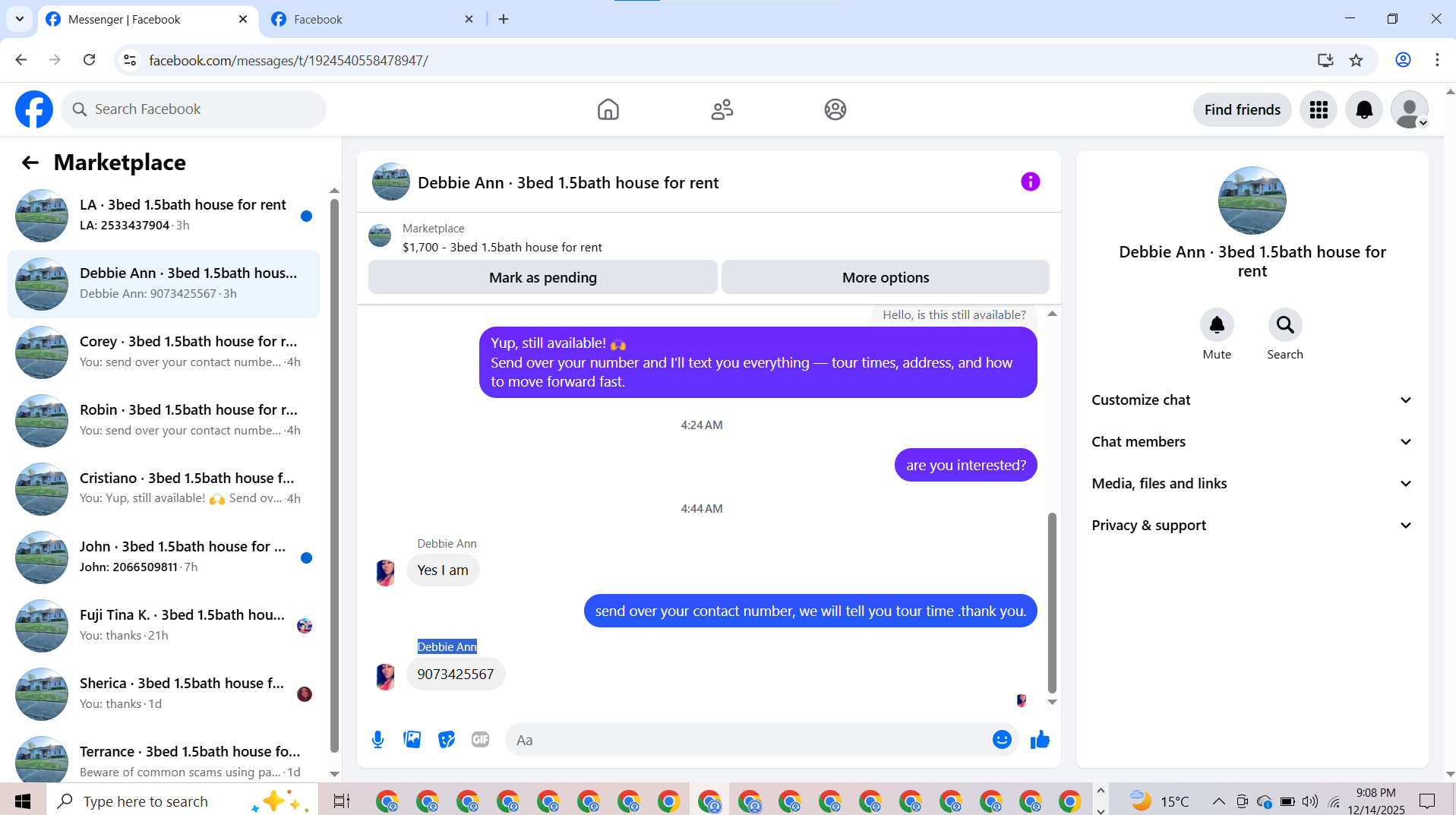Viewport: 1456px width, 815px height.
Task: Open a new browser tab
Action: (x=503, y=19)
